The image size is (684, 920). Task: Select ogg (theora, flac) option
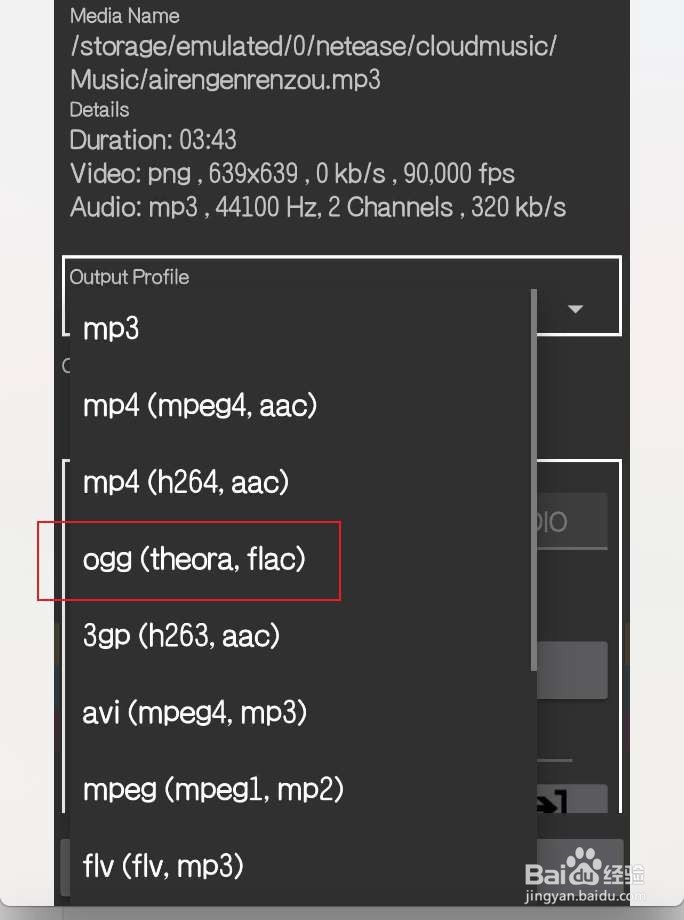click(303, 559)
